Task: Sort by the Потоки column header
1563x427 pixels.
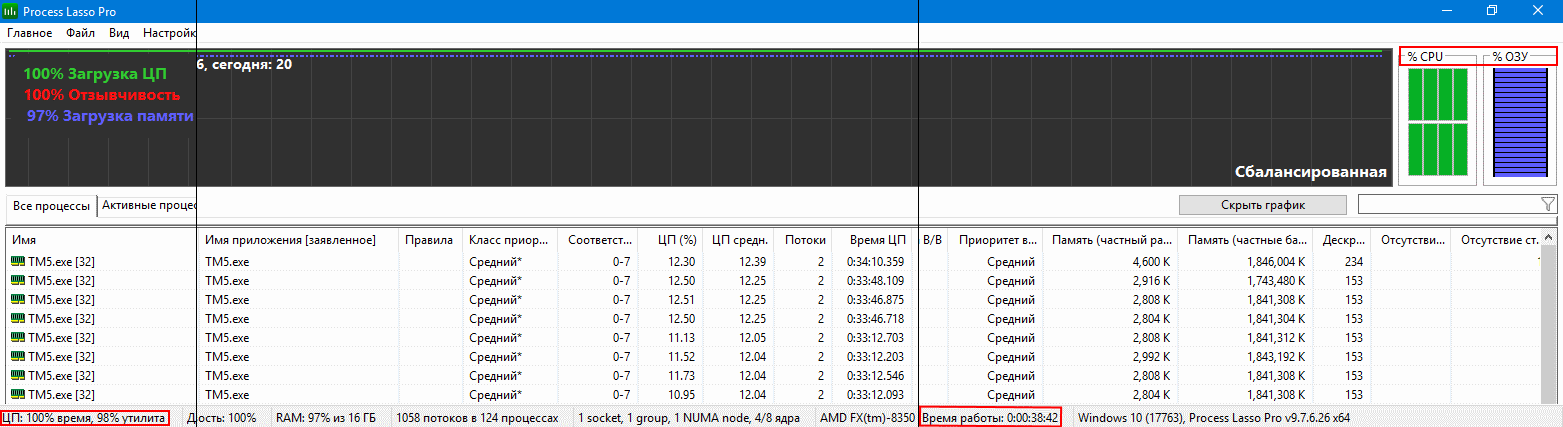Action: pos(803,240)
